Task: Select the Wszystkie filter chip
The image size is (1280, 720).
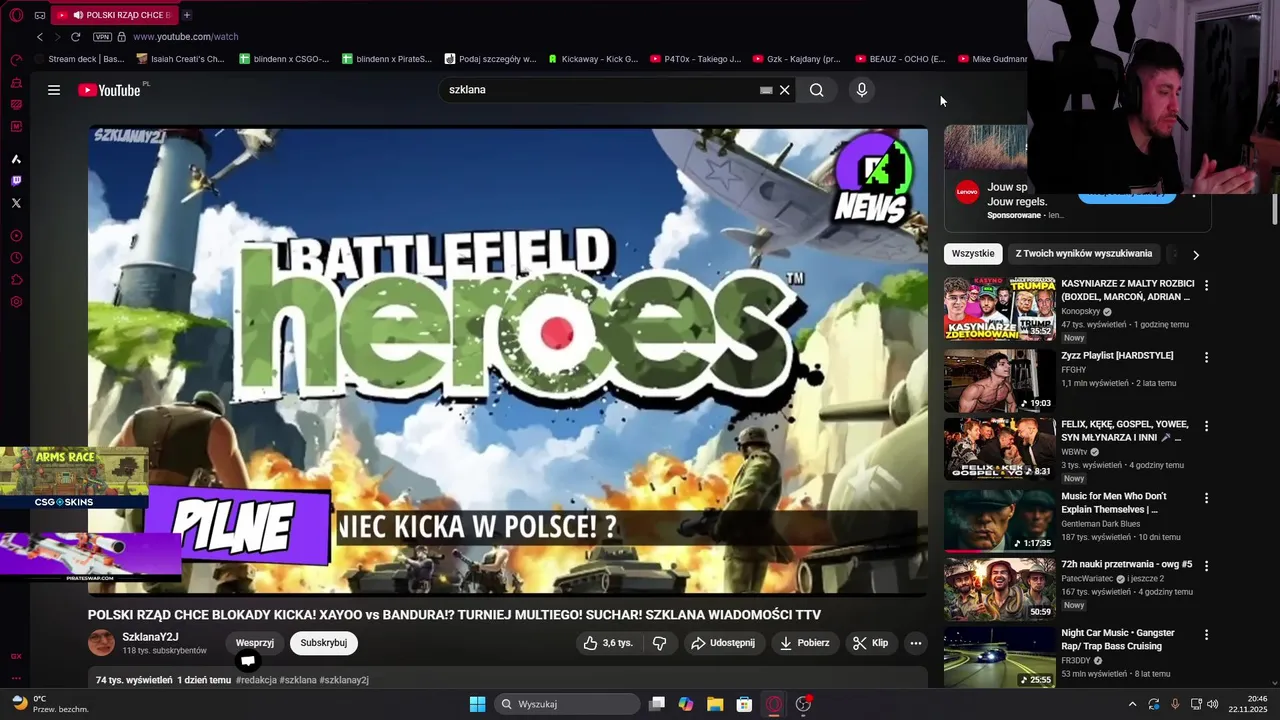Action: (973, 254)
